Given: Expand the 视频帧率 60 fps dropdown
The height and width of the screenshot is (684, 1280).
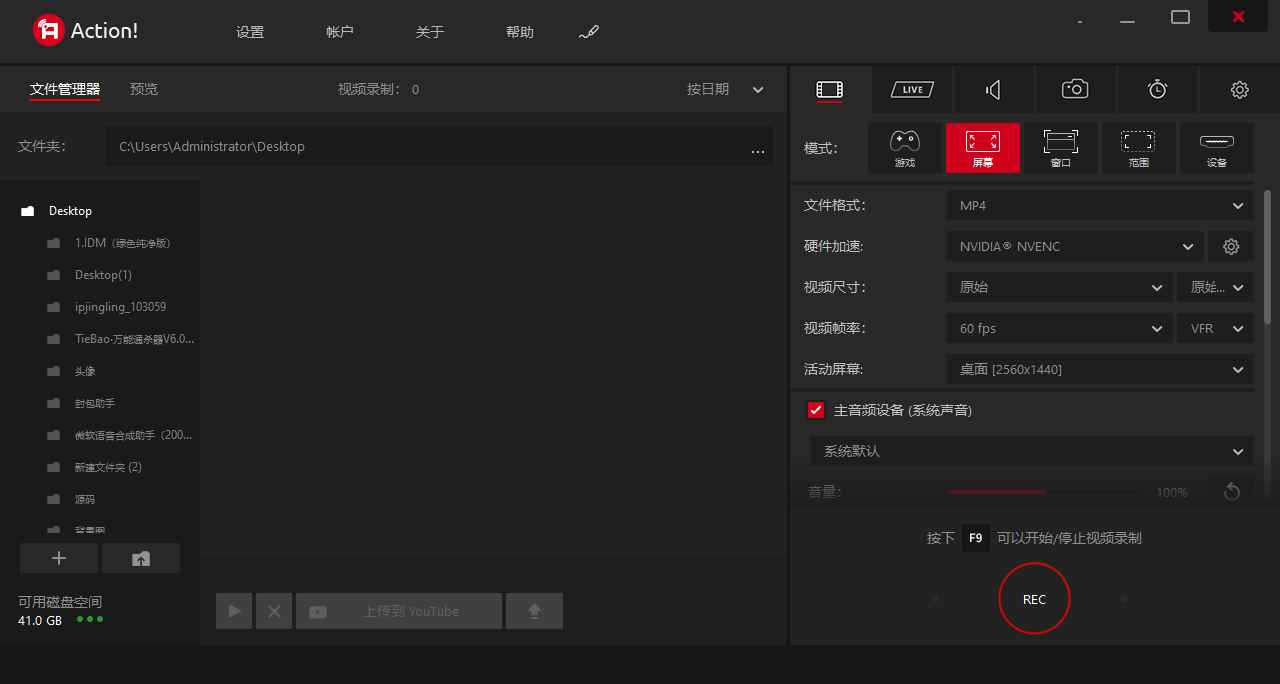Looking at the screenshot, I should coord(1058,328).
